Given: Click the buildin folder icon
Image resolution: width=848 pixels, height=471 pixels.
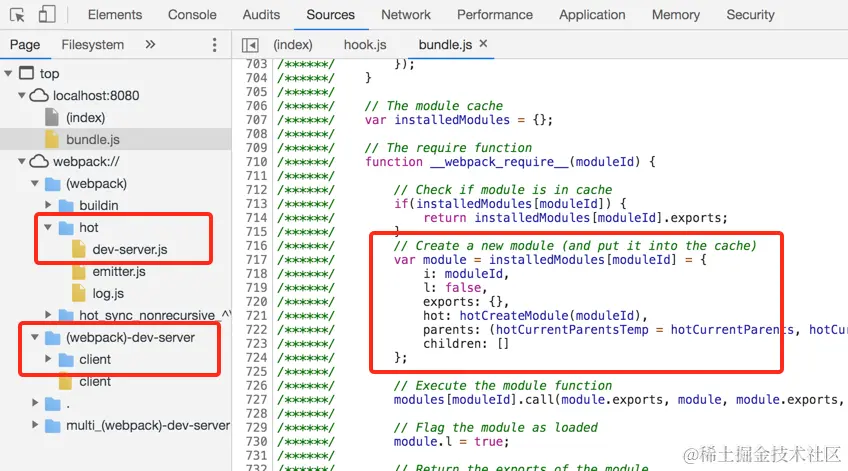Looking at the screenshot, I should (x=66, y=205).
